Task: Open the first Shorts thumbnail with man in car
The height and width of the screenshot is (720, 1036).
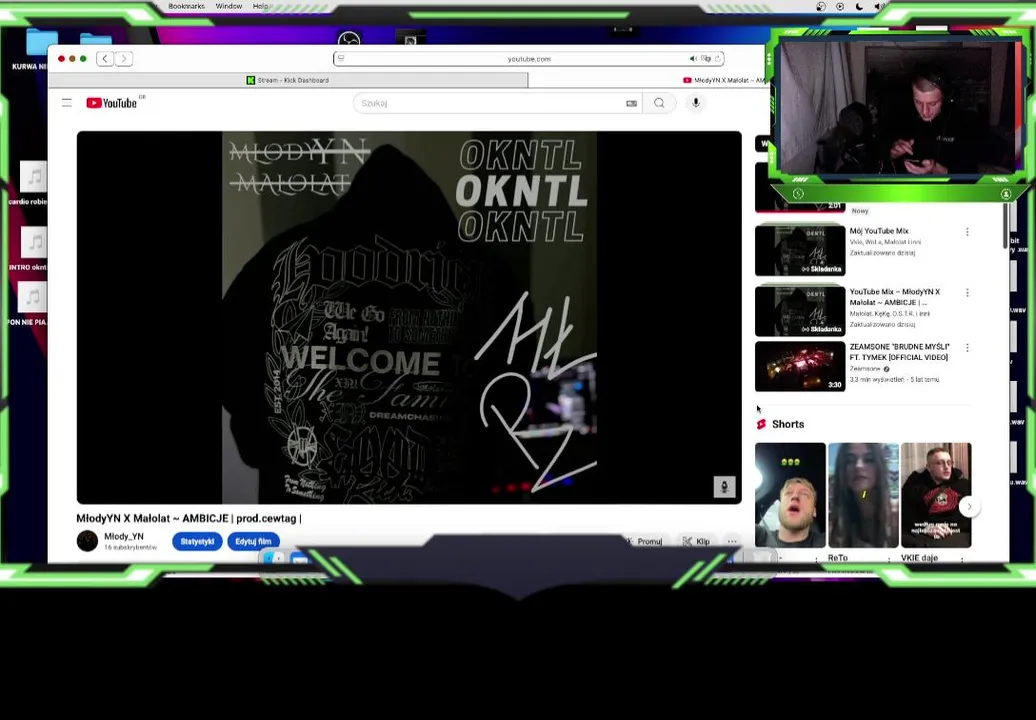Action: 790,495
